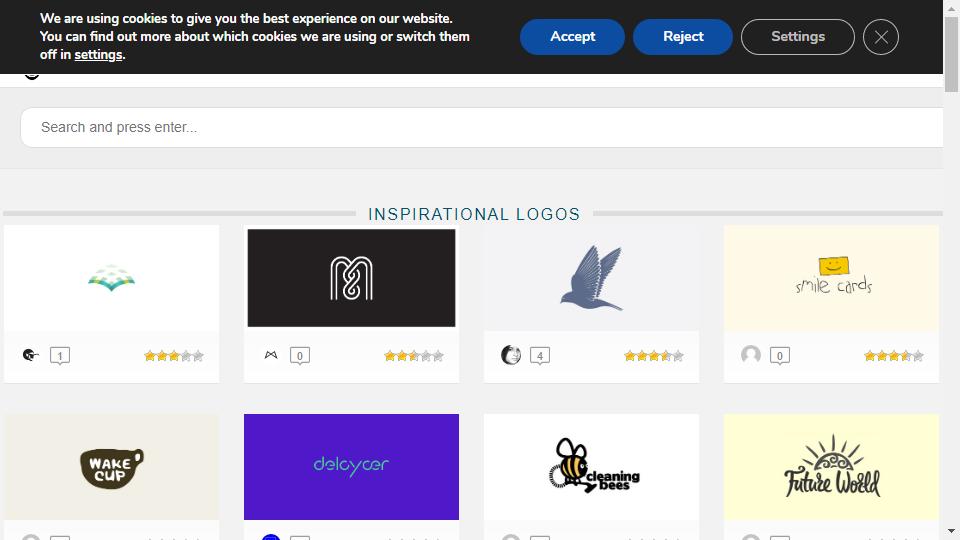This screenshot has width=960, height=540.
Task: Open comments bubble showing 0 under M logo
Action: pyautogui.click(x=300, y=356)
